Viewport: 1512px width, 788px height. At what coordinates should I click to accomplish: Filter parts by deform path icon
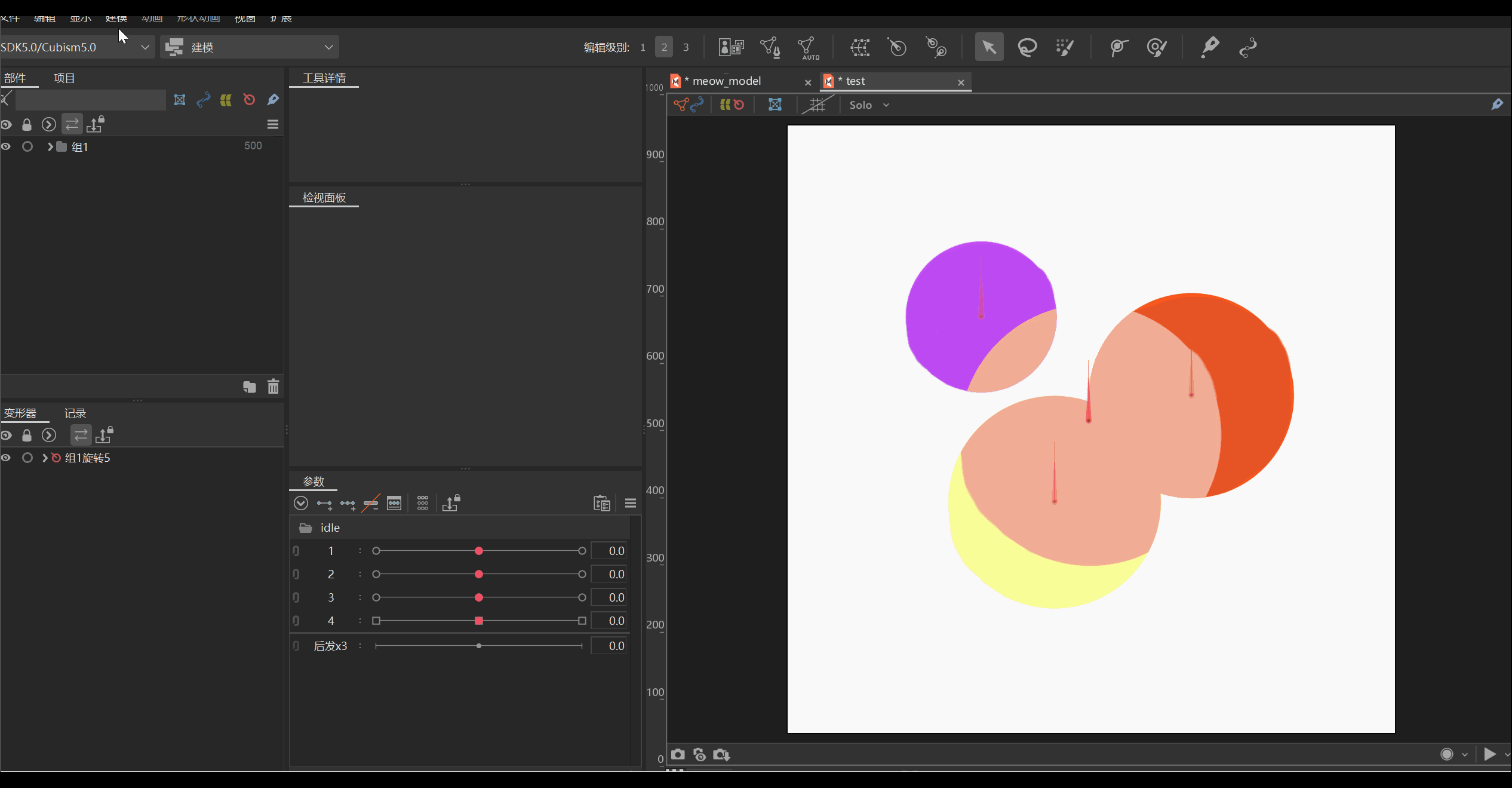pos(203,100)
